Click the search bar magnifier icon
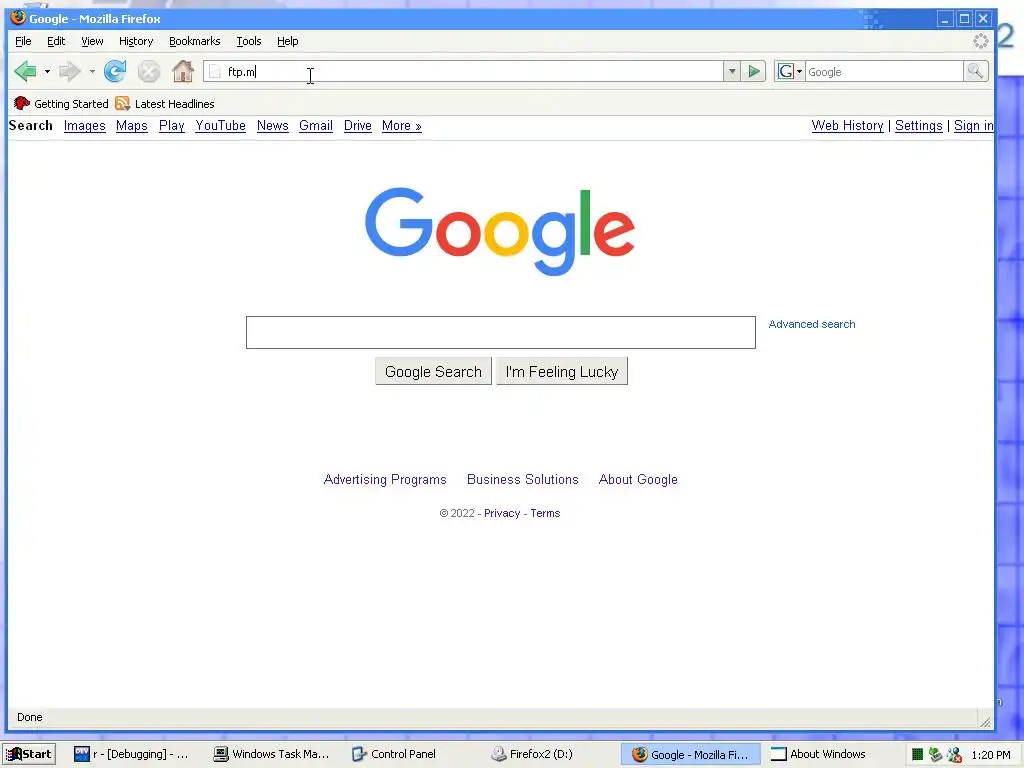The width and height of the screenshot is (1024, 768). click(975, 71)
